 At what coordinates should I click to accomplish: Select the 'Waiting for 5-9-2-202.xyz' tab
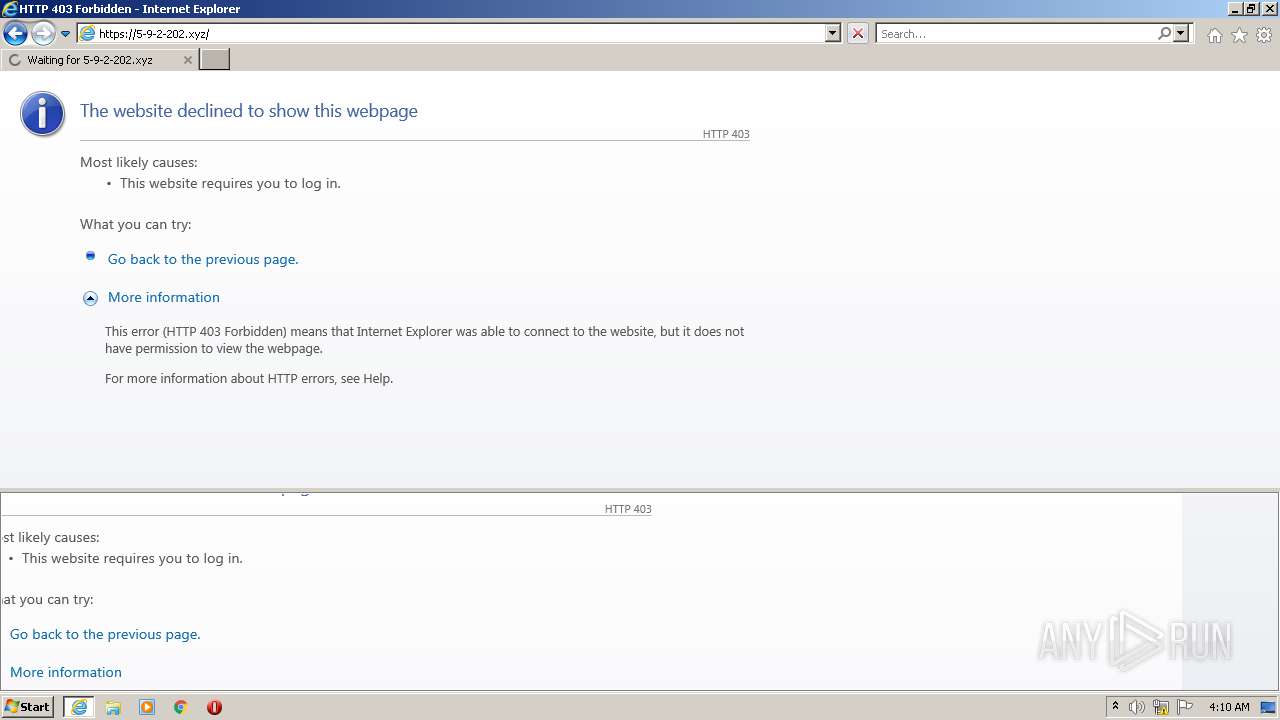tap(99, 60)
